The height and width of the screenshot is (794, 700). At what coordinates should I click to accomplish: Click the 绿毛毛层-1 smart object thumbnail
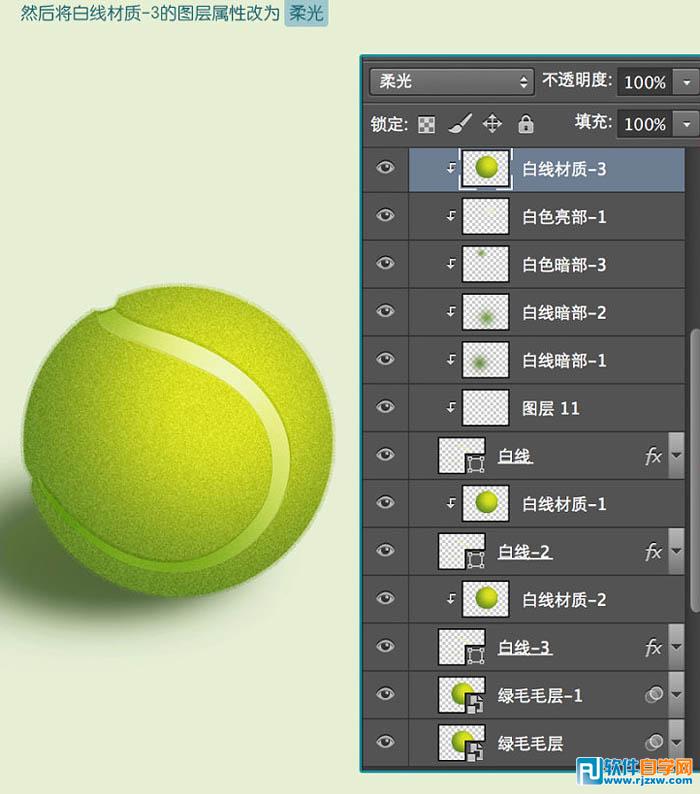[461, 694]
